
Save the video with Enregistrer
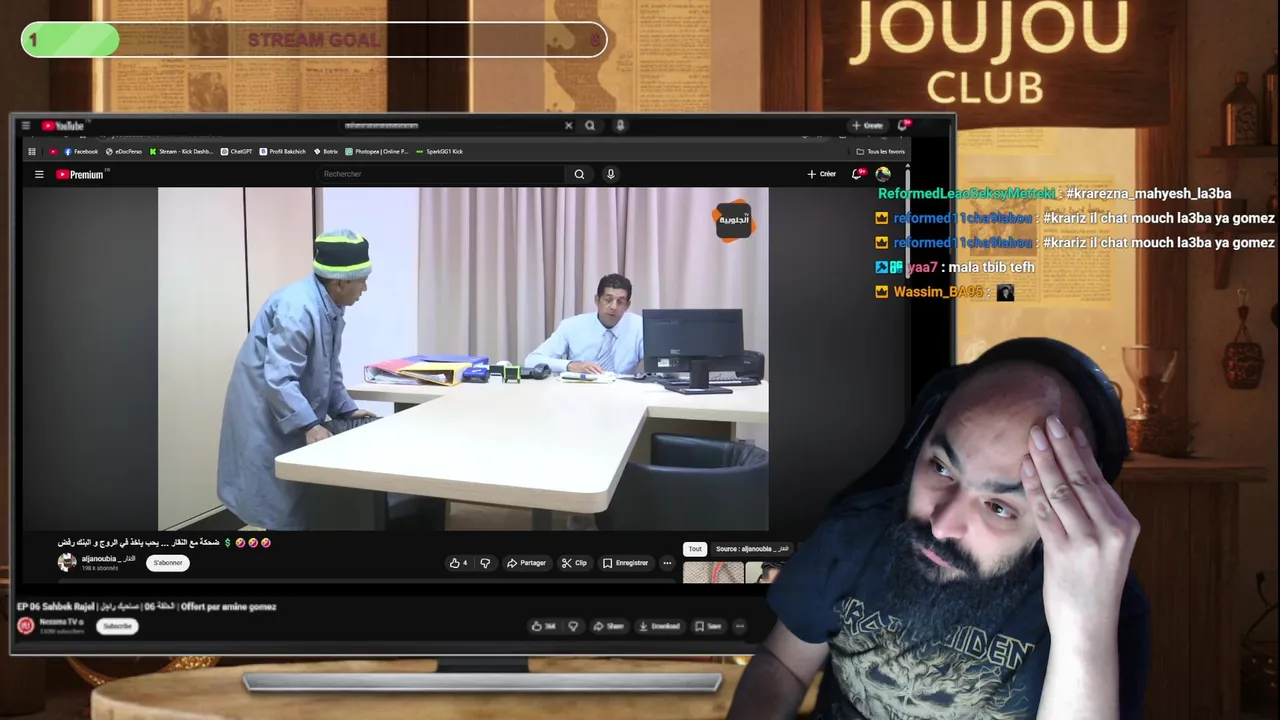pyautogui.click(x=625, y=563)
